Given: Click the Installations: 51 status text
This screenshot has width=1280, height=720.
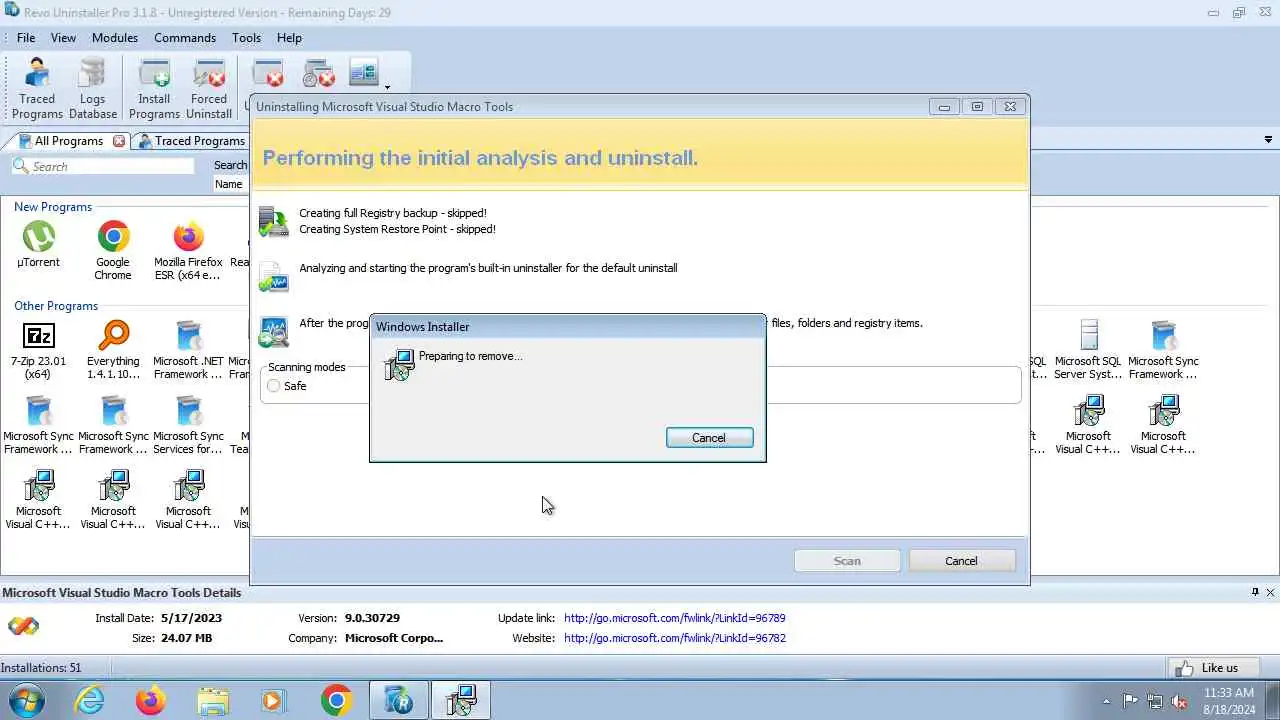Looking at the screenshot, I should pos(41,668).
